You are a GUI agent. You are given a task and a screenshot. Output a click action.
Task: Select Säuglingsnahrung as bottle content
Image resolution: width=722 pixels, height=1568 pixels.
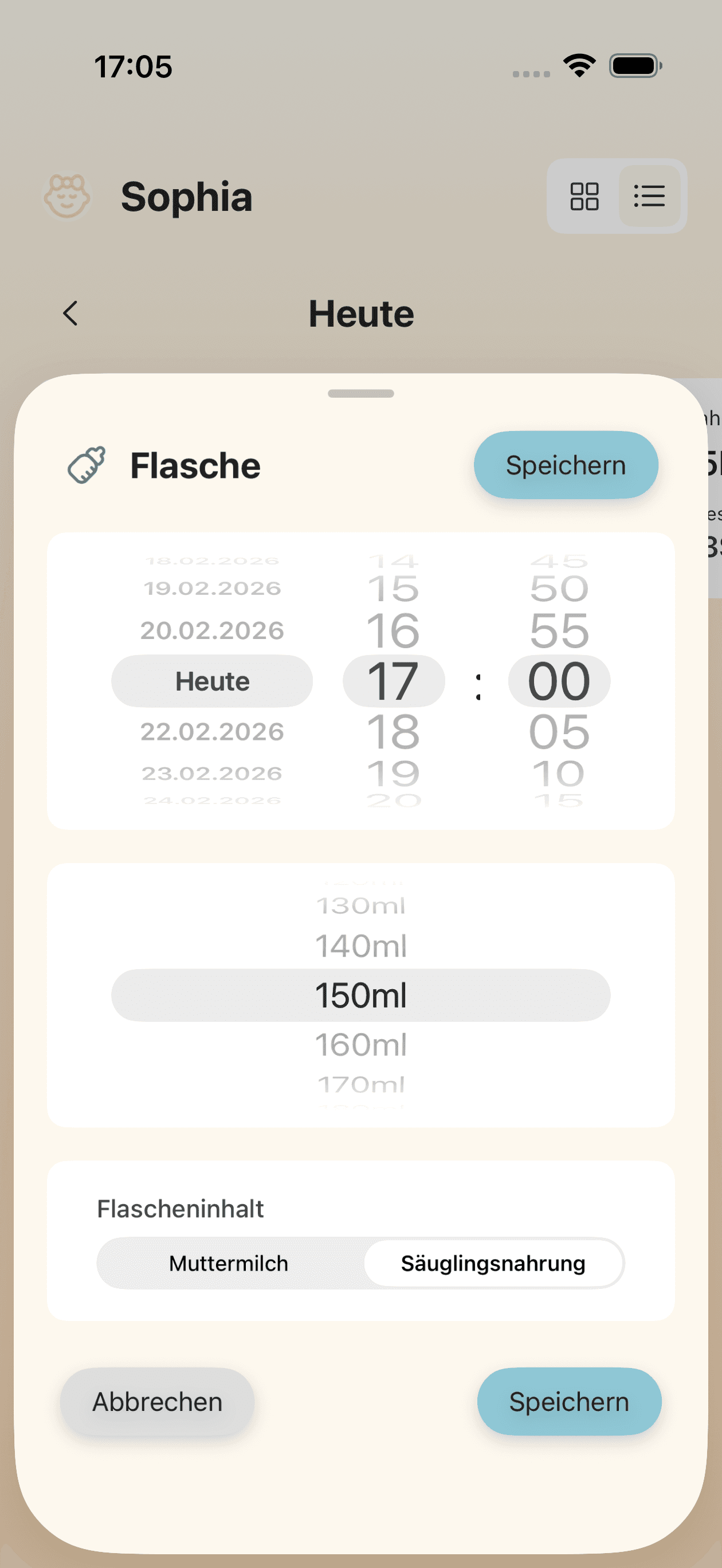pyautogui.click(x=493, y=1263)
